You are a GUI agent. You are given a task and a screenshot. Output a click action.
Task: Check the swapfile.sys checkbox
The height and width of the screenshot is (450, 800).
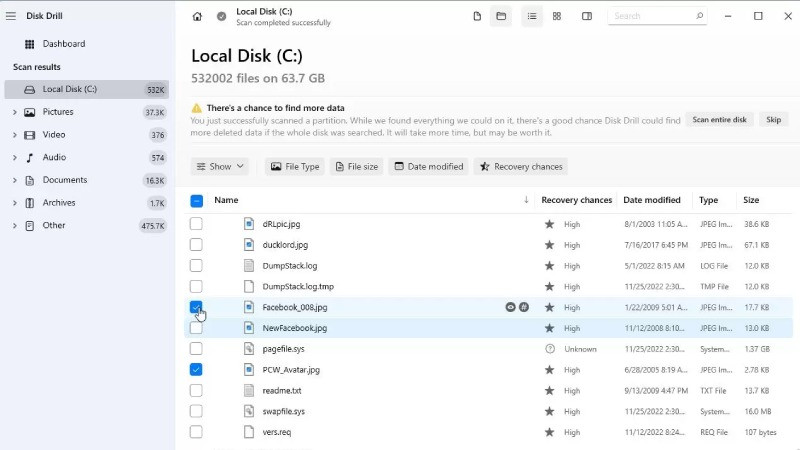pyautogui.click(x=196, y=411)
